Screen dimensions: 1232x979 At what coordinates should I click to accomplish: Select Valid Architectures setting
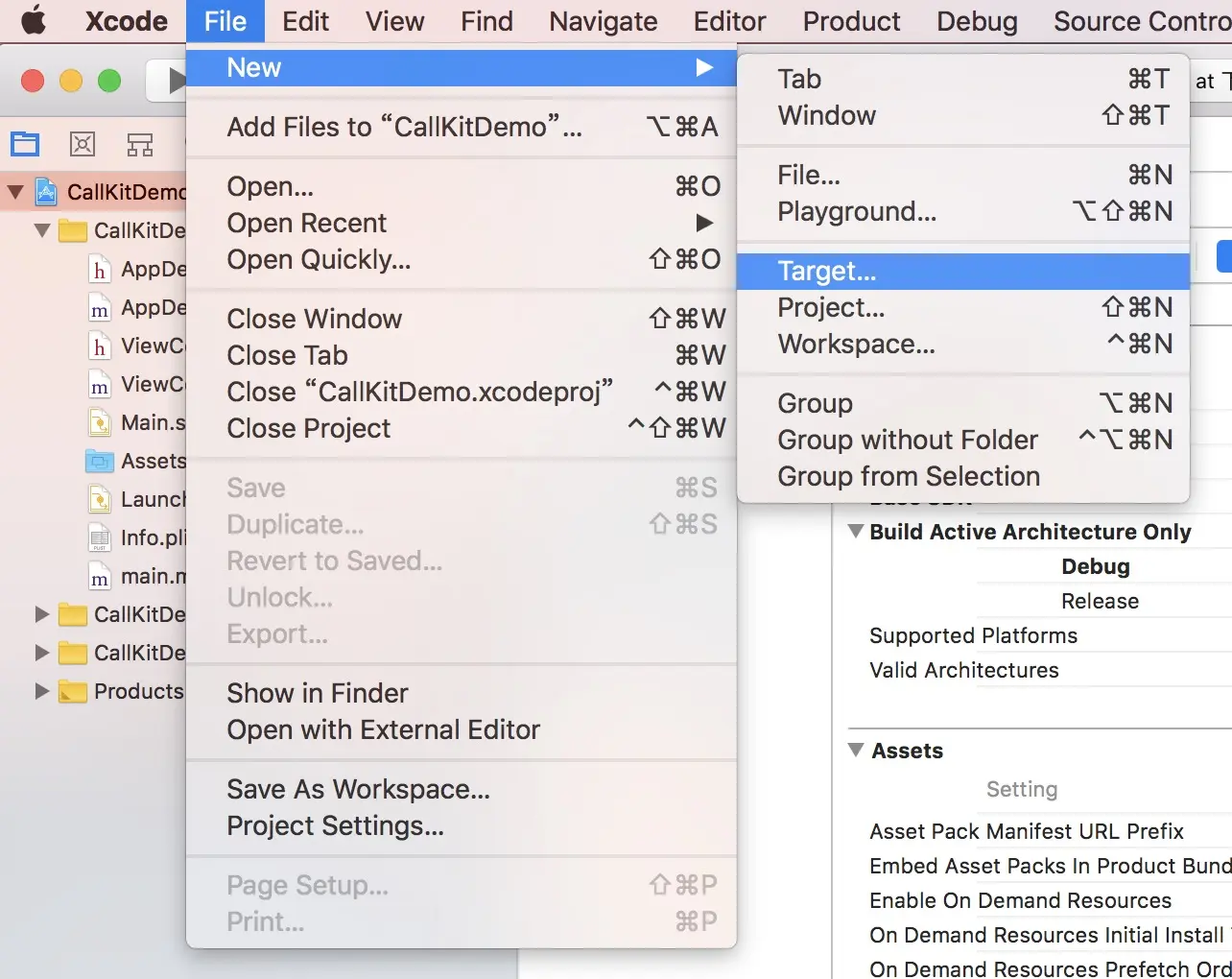tap(963, 670)
